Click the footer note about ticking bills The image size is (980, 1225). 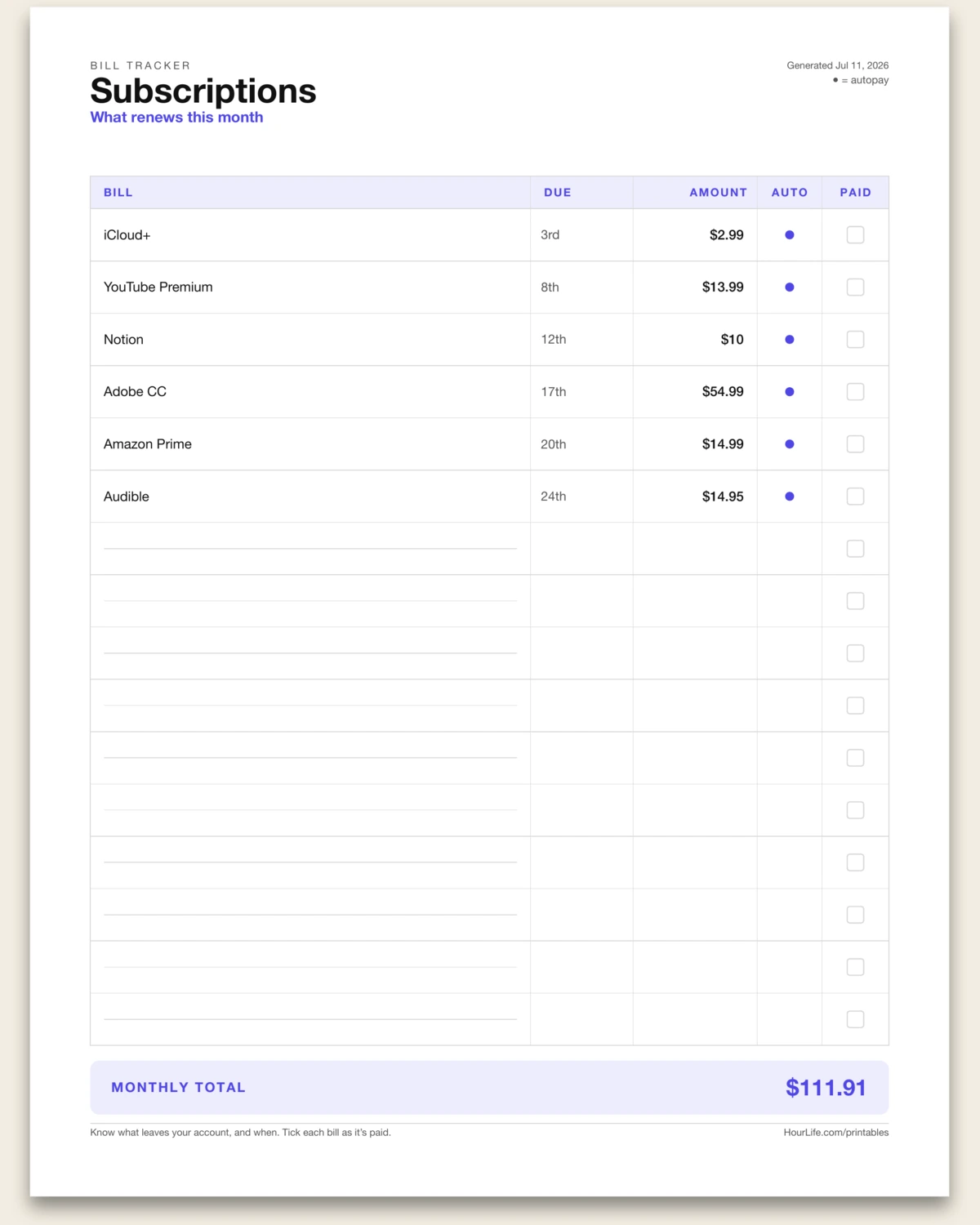click(240, 1133)
